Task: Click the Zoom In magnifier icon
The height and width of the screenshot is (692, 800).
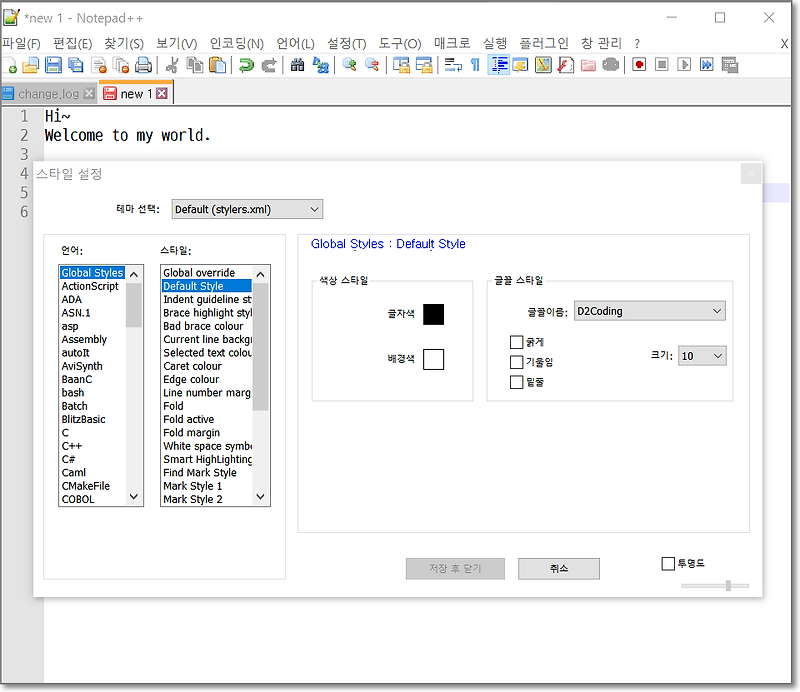Action: [x=349, y=65]
